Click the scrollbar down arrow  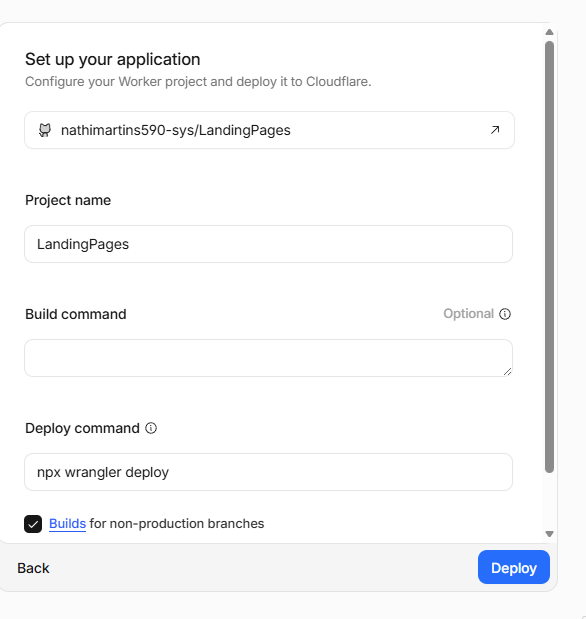pyautogui.click(x=549, y=534)
